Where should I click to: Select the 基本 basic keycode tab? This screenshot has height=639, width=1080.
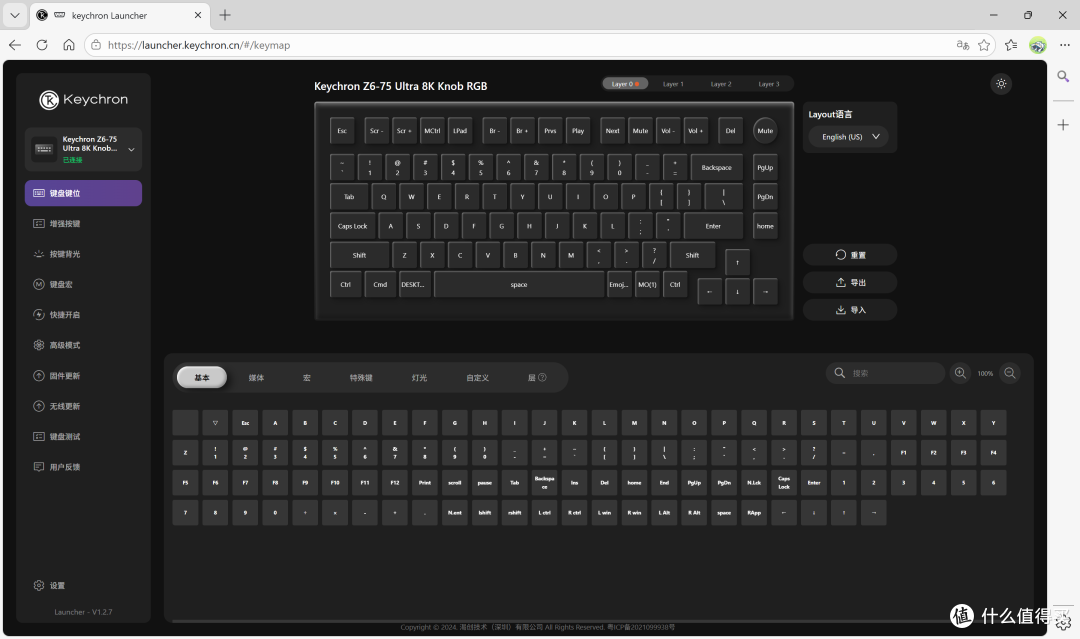[202, 377]
